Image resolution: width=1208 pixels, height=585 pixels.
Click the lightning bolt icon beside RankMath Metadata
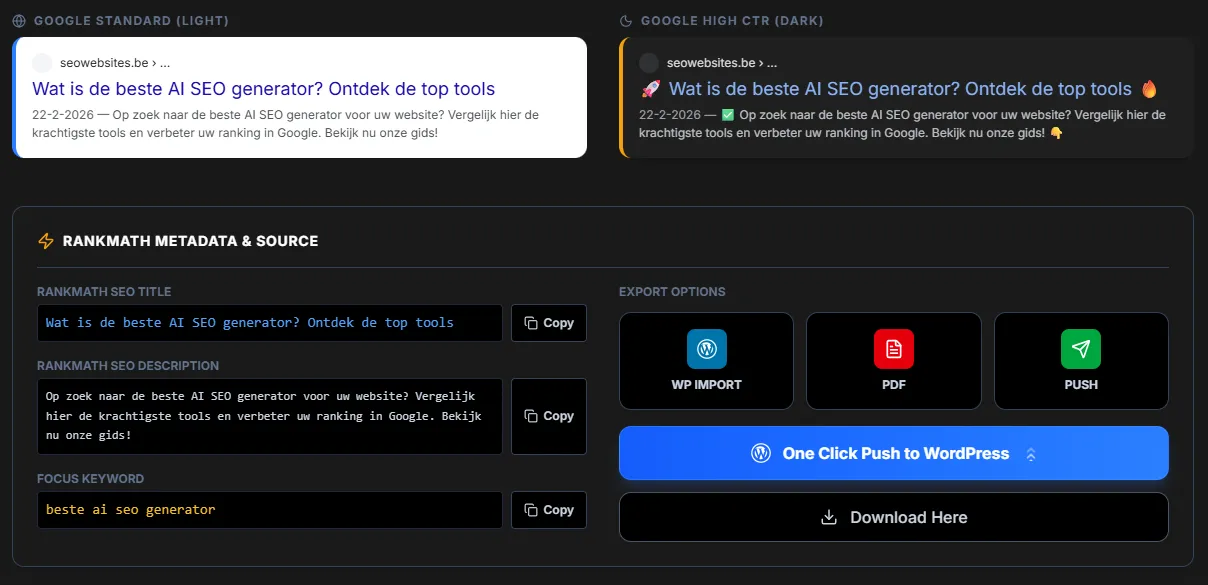[x=46, y=241]
